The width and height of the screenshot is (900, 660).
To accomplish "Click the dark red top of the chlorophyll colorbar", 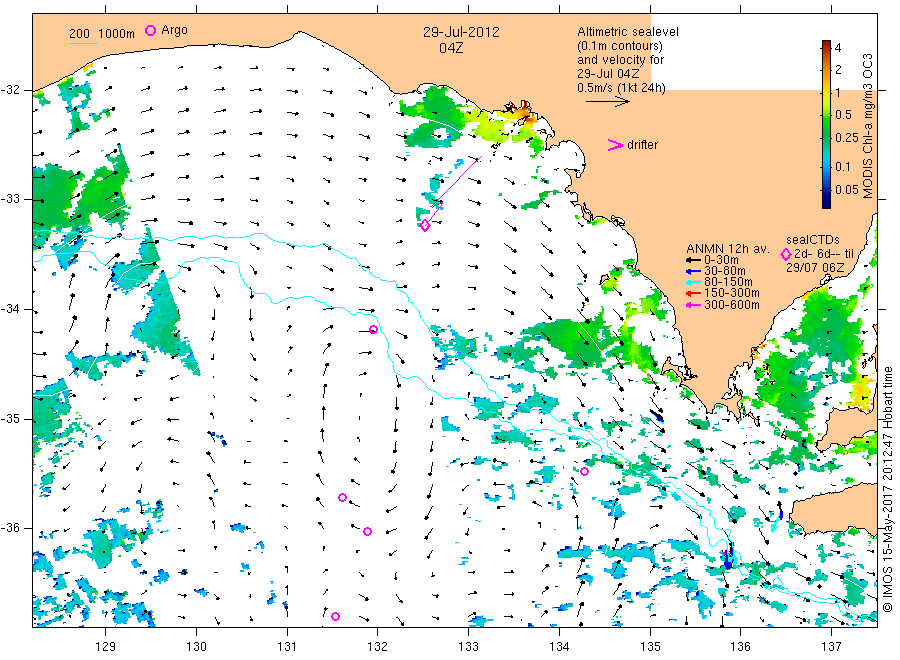I will [x=826, y=44].
